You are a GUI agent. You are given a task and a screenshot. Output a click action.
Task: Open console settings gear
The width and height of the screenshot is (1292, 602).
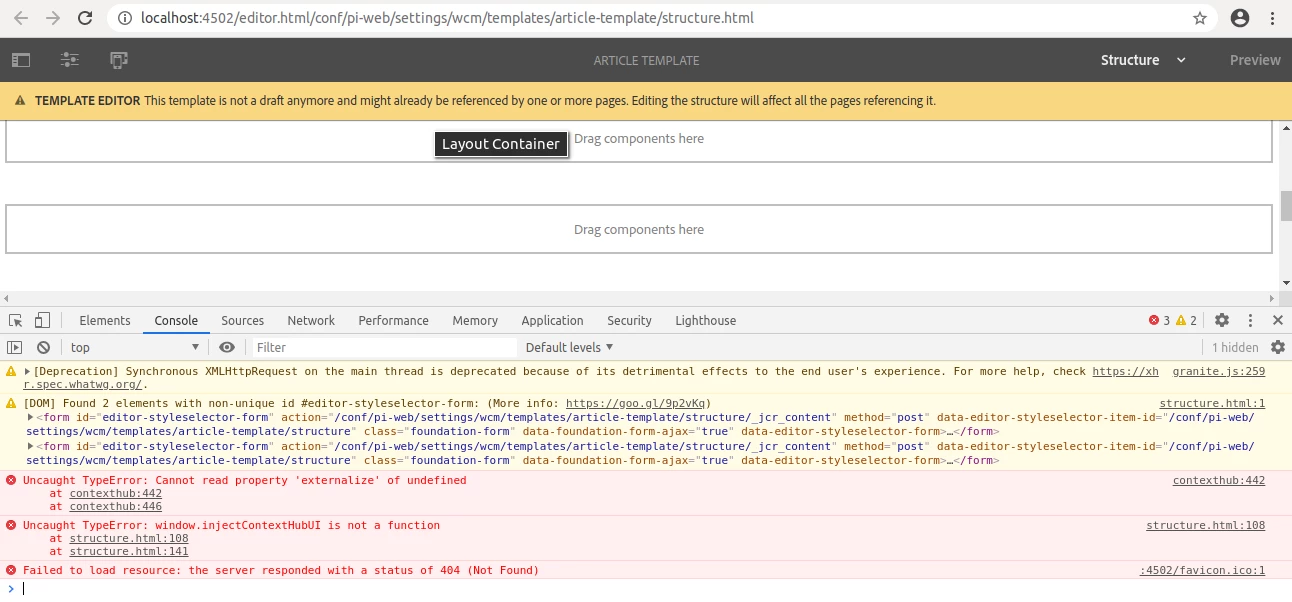tap(1277, 347)
